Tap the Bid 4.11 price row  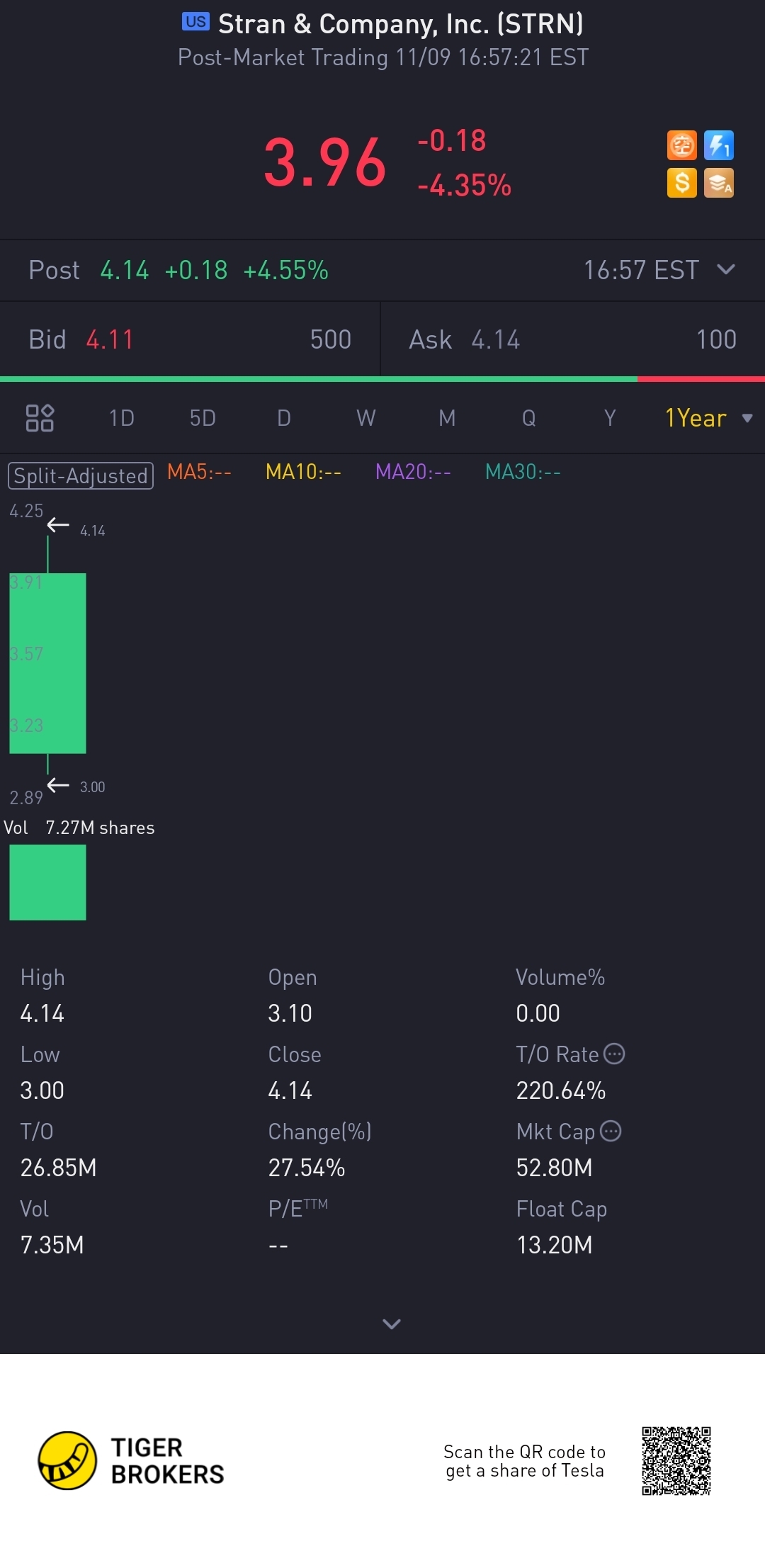pyautogui.click(x=190, y=339)
